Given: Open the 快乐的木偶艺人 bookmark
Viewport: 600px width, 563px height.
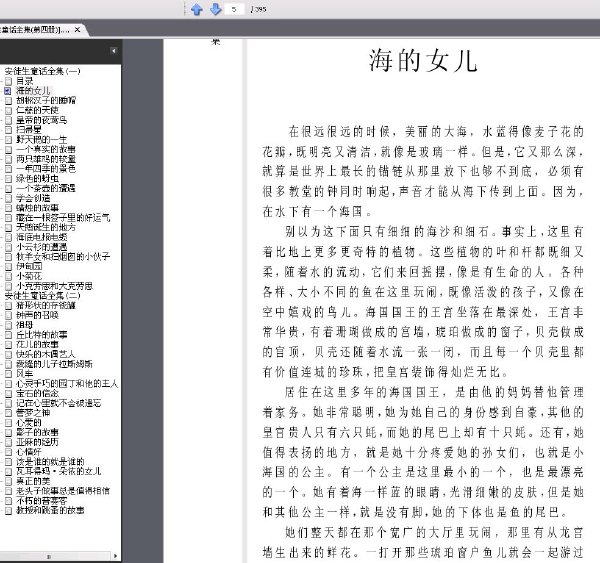Looking at the screenshot, I should (46, 354).
